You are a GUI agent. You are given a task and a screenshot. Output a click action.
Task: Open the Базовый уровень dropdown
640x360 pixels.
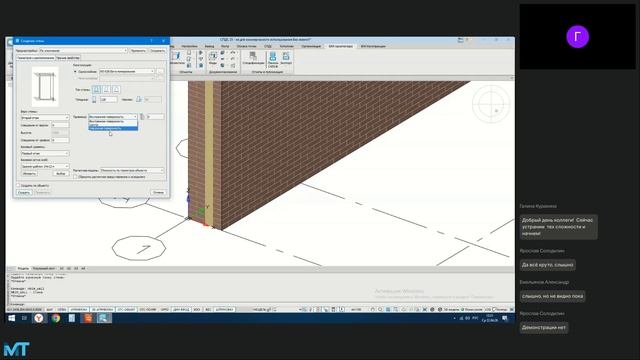45,153
